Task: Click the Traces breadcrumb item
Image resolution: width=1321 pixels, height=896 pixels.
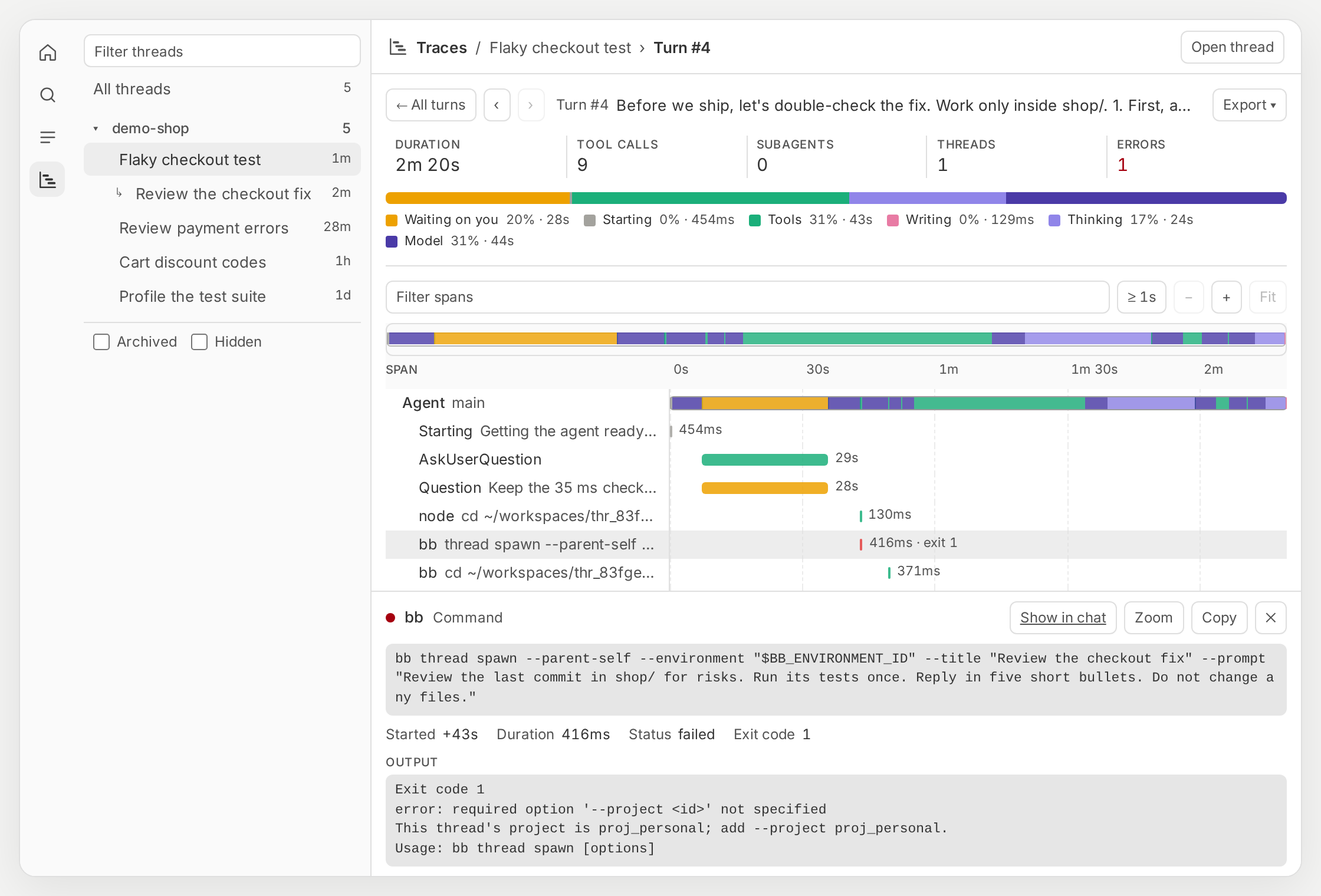Action: tap(442, 48)
